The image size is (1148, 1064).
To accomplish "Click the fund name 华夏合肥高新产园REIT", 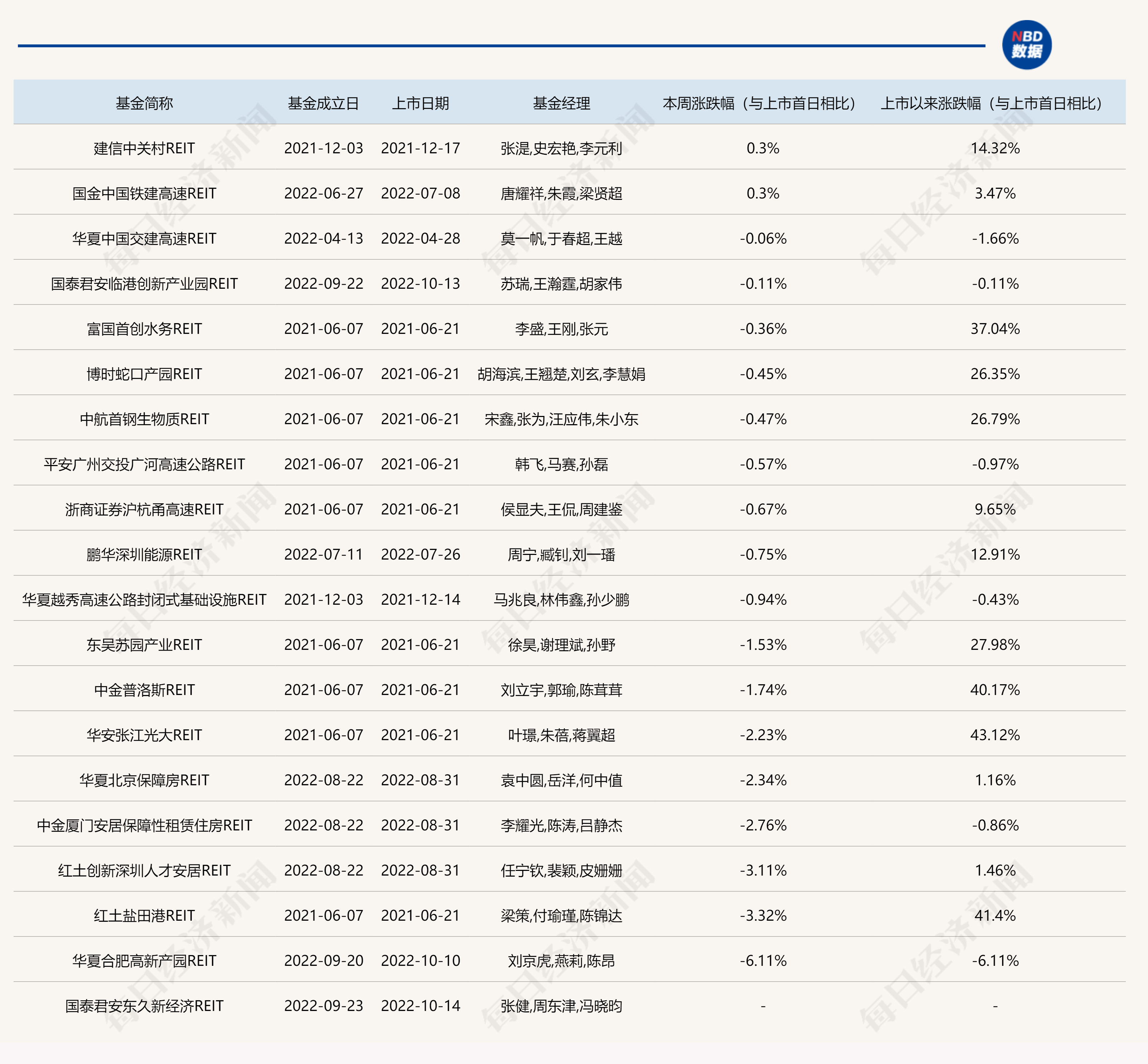I will 144,961.
